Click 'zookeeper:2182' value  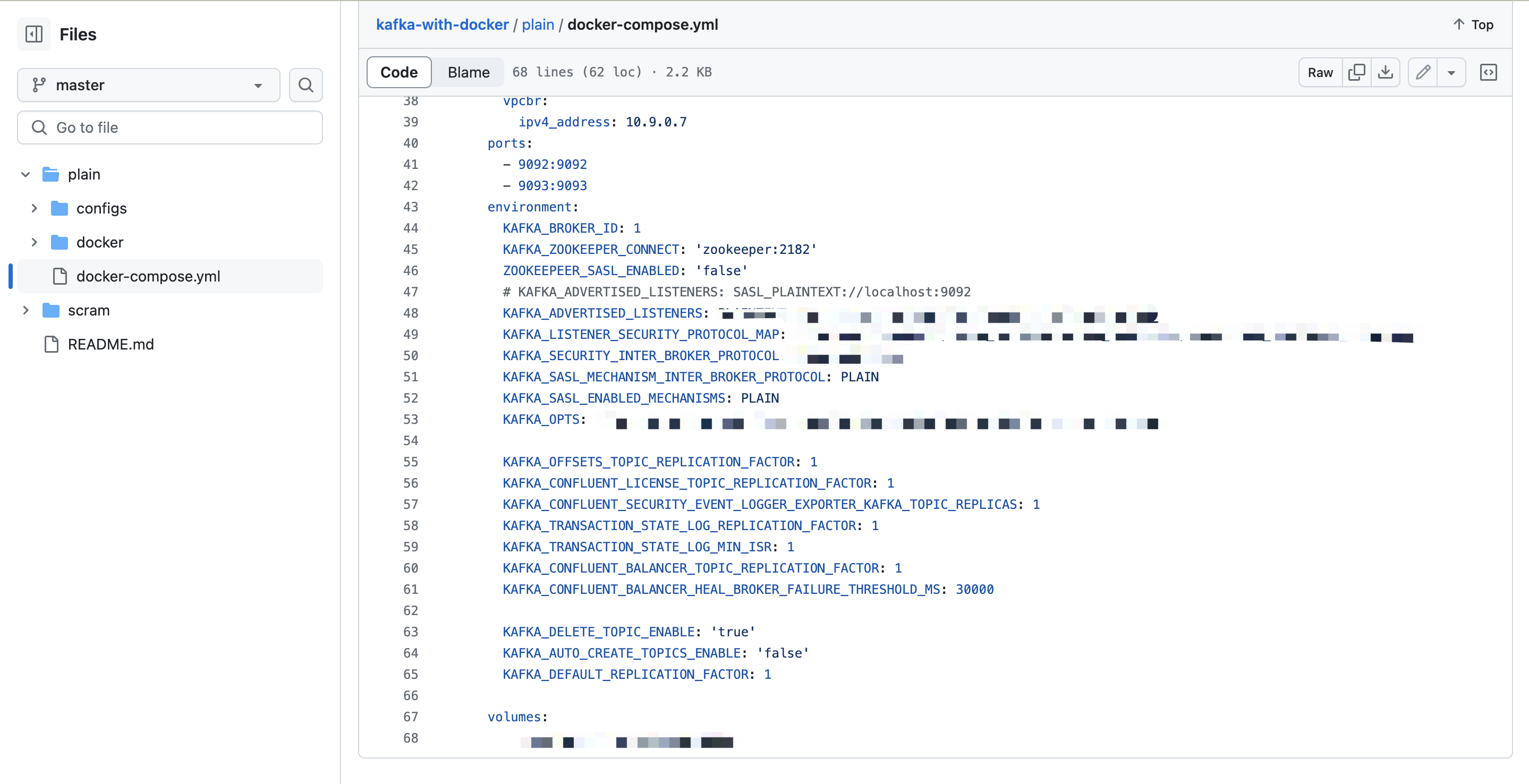(756, 249)
